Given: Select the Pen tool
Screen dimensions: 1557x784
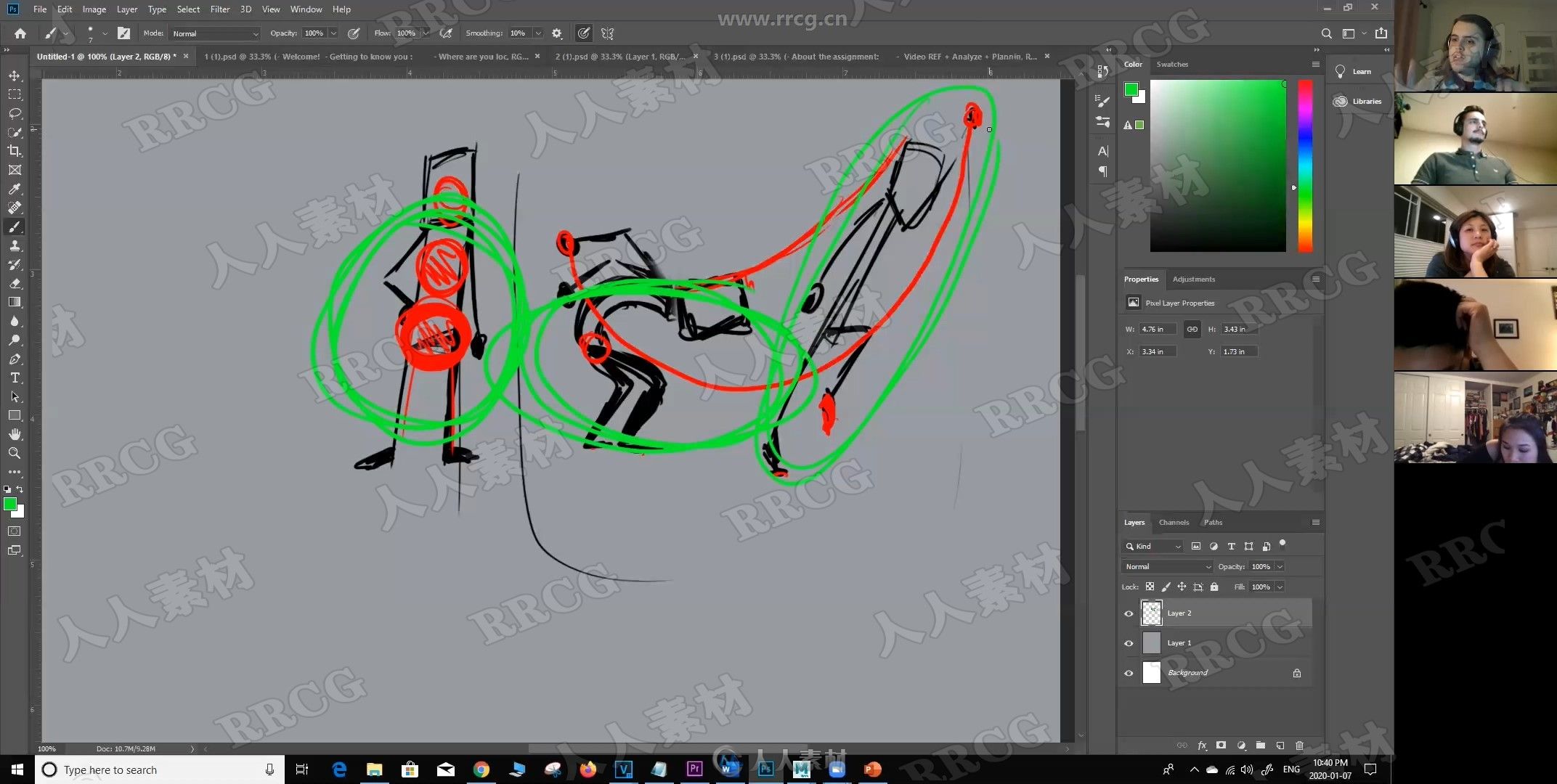Looking at the screenshot, I should click(x=15, y=359).
